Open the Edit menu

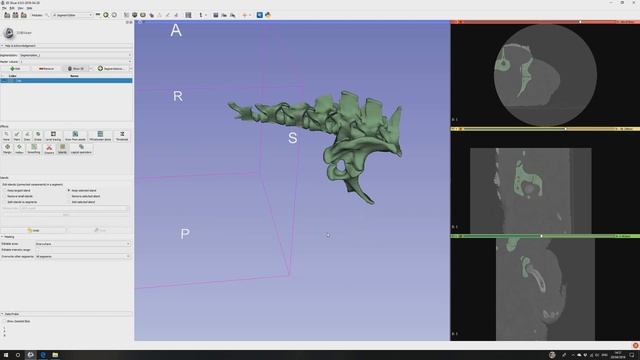[12, 8]
